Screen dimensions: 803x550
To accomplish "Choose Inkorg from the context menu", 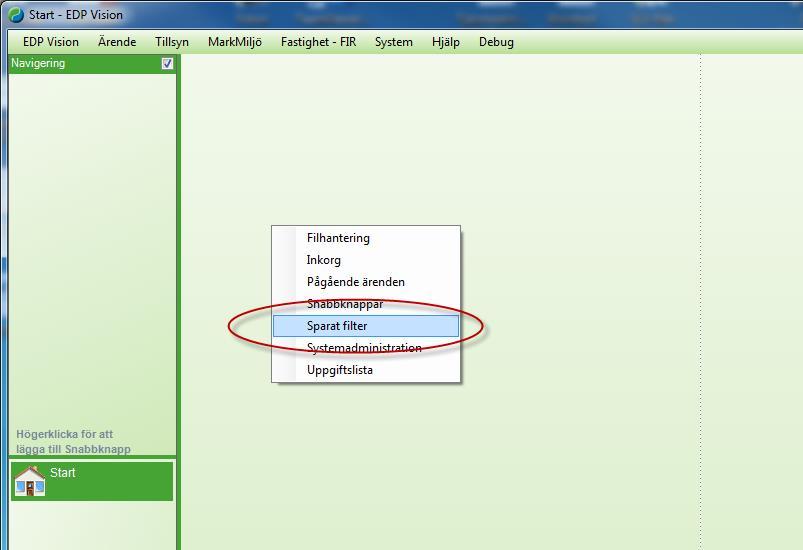I will [x=366, y=260].
